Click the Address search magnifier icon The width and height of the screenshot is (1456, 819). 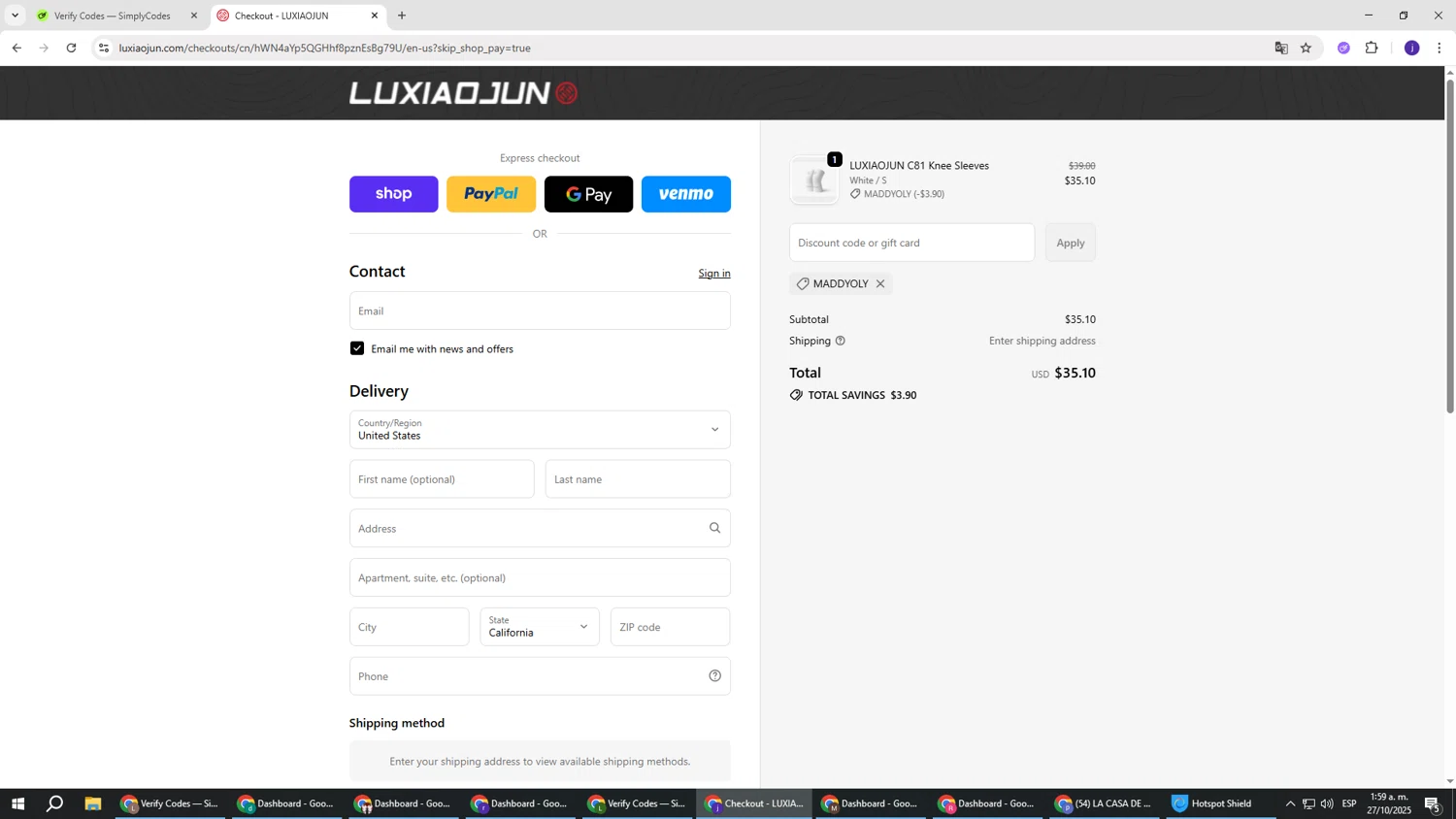pos(714,528)
